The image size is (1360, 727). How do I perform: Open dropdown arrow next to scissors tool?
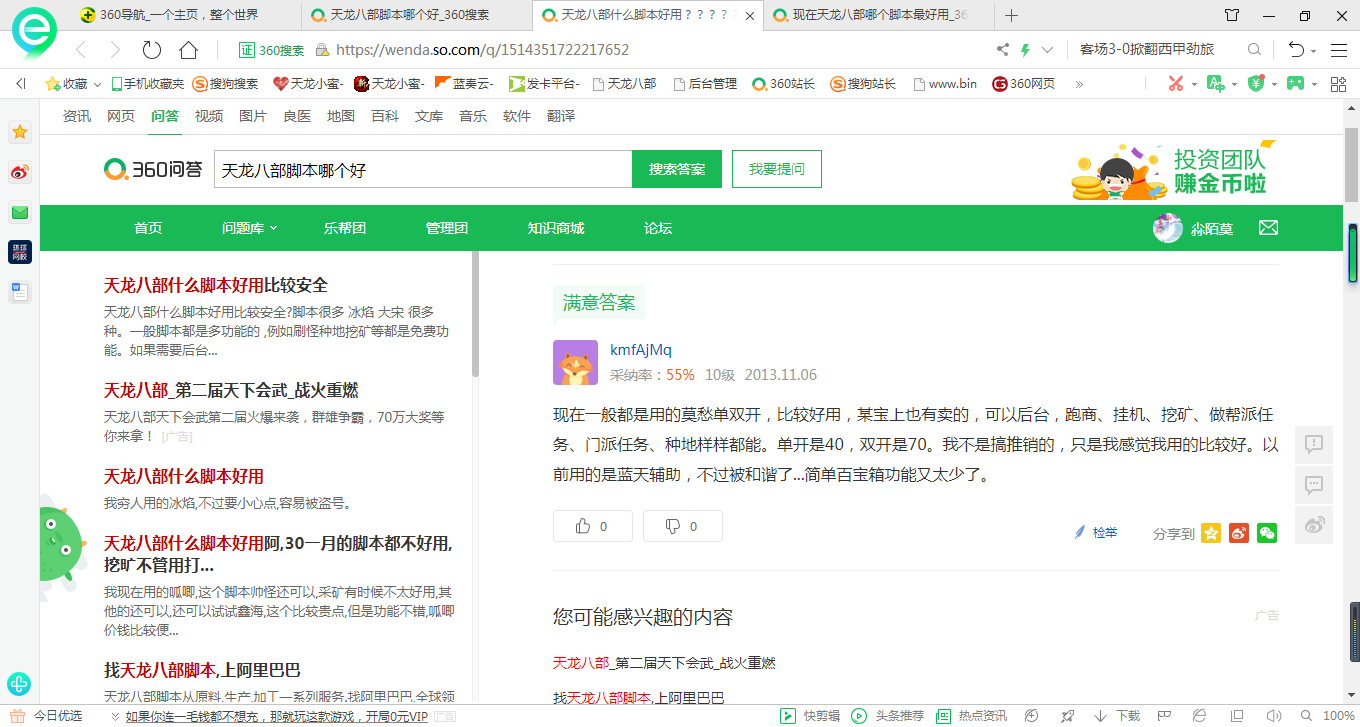[1194, 84]
